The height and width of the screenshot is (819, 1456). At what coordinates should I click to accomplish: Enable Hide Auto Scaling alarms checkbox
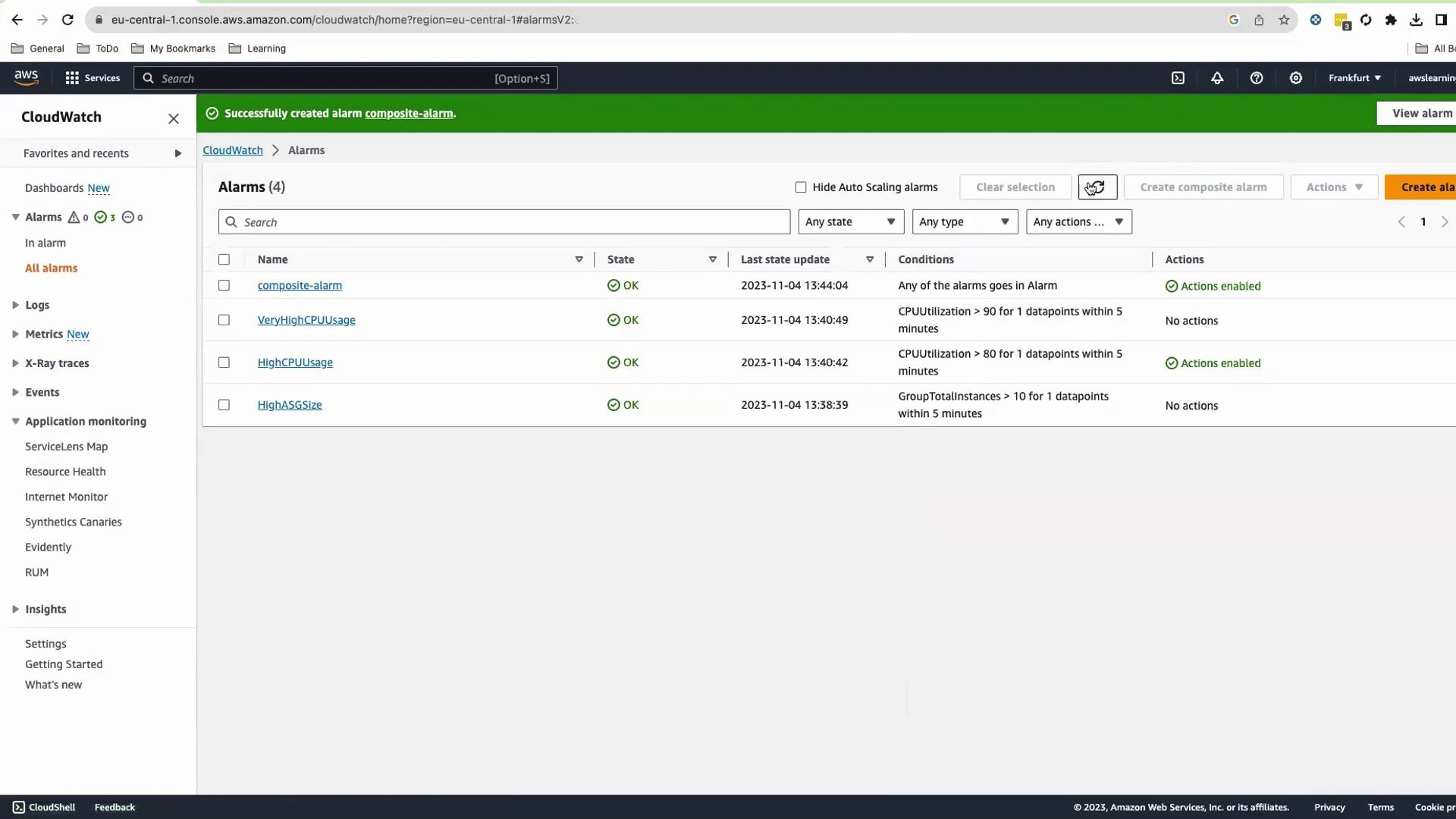click(x=801, y=187)
